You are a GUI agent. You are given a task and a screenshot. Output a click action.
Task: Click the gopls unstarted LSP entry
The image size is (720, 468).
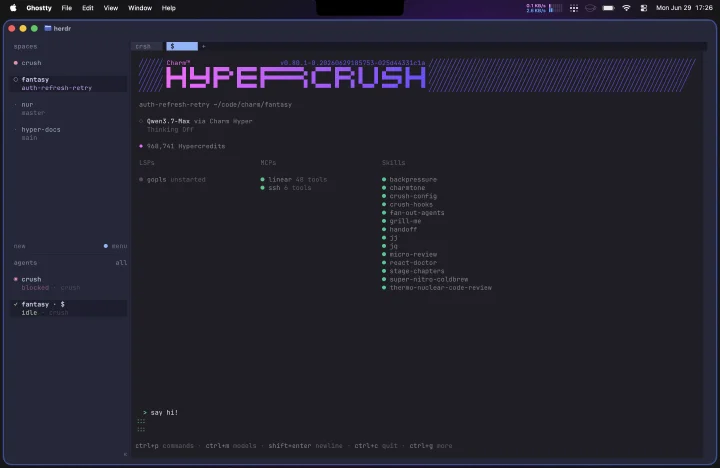pos(172,180)
